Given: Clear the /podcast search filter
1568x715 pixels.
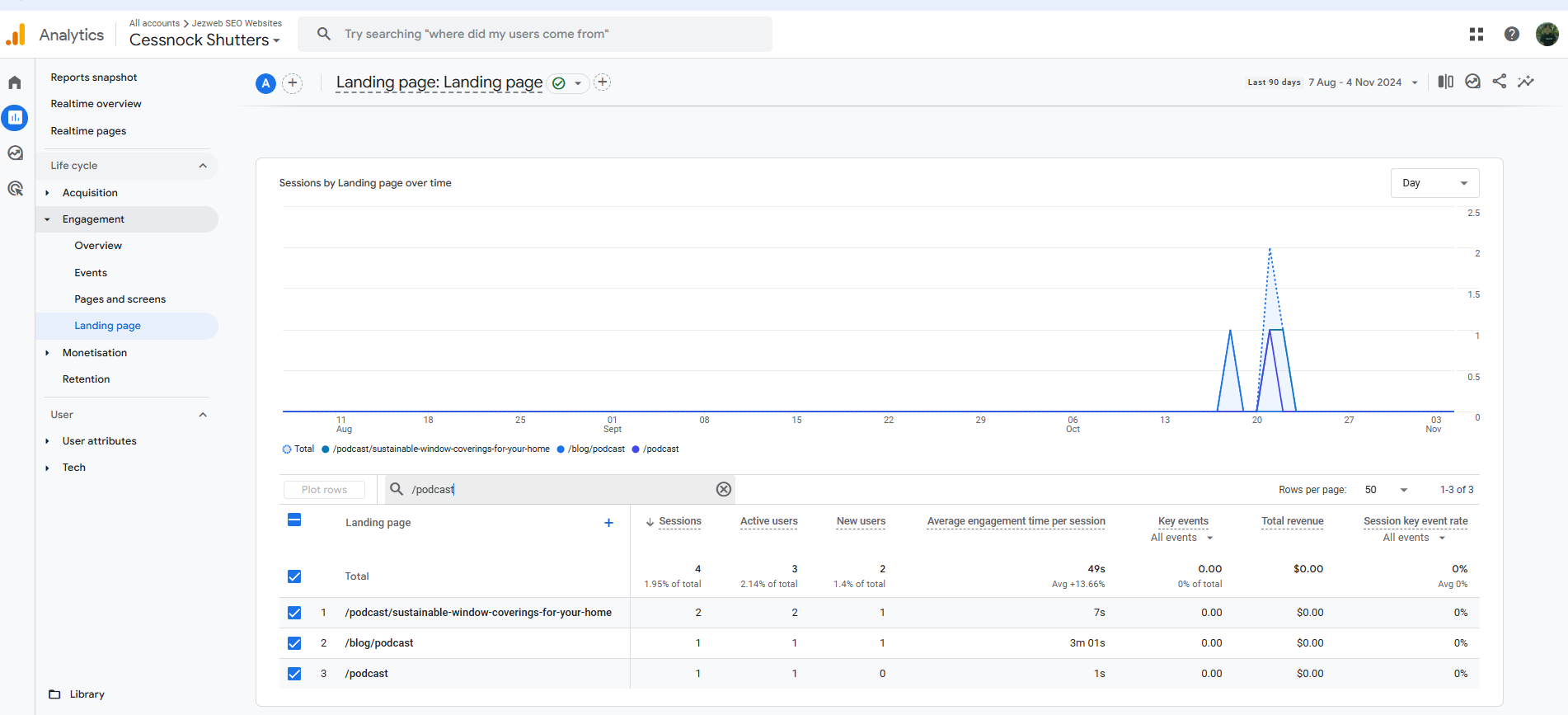Looking at the screenshot, I should click(x=723, y=489).
